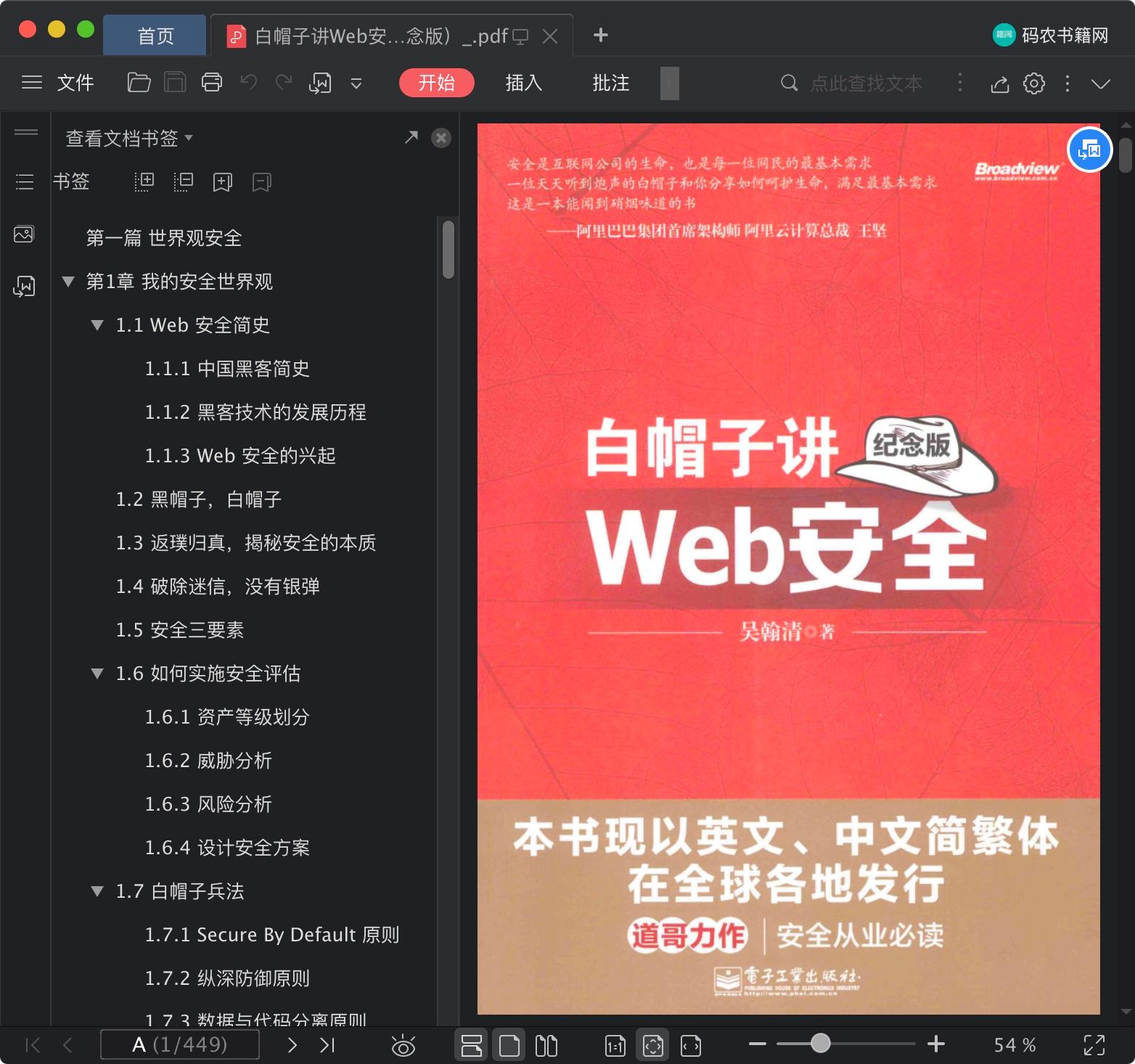Open bookmark 1.6.2 威胁分析
Image resolution: width=1135 pixels, height=1064 pixels.
[209, 761]
